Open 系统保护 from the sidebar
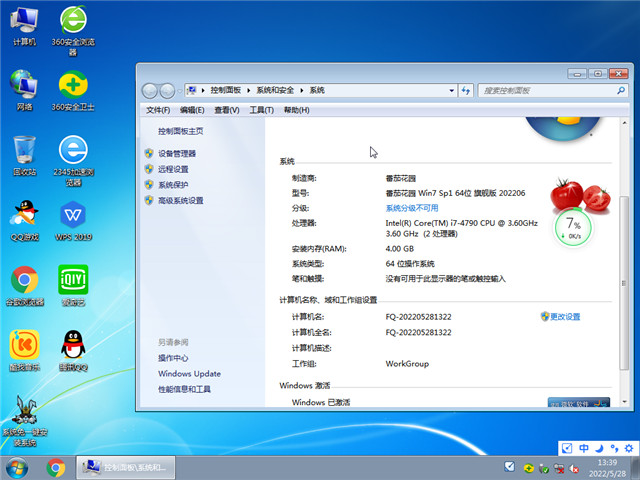 173,185
